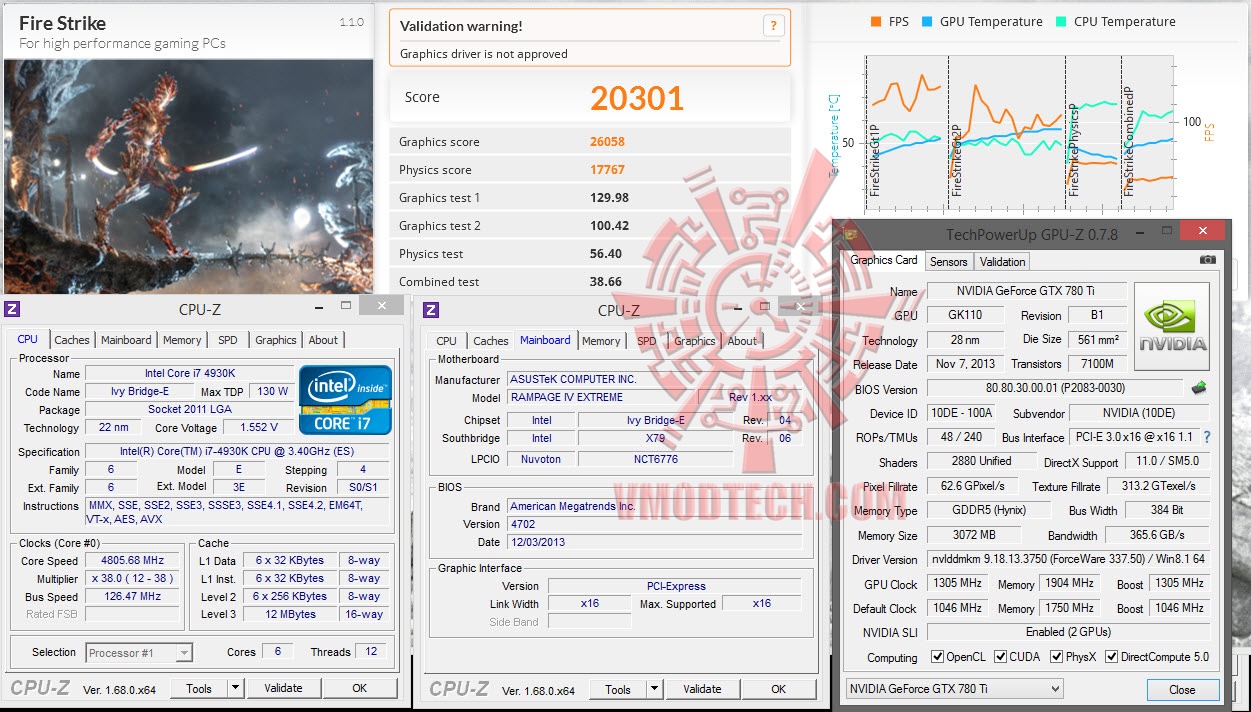This screenshot has width=1251, height=712.
Task: Click the orange FPS legend swatch
Action: point(876,21)
